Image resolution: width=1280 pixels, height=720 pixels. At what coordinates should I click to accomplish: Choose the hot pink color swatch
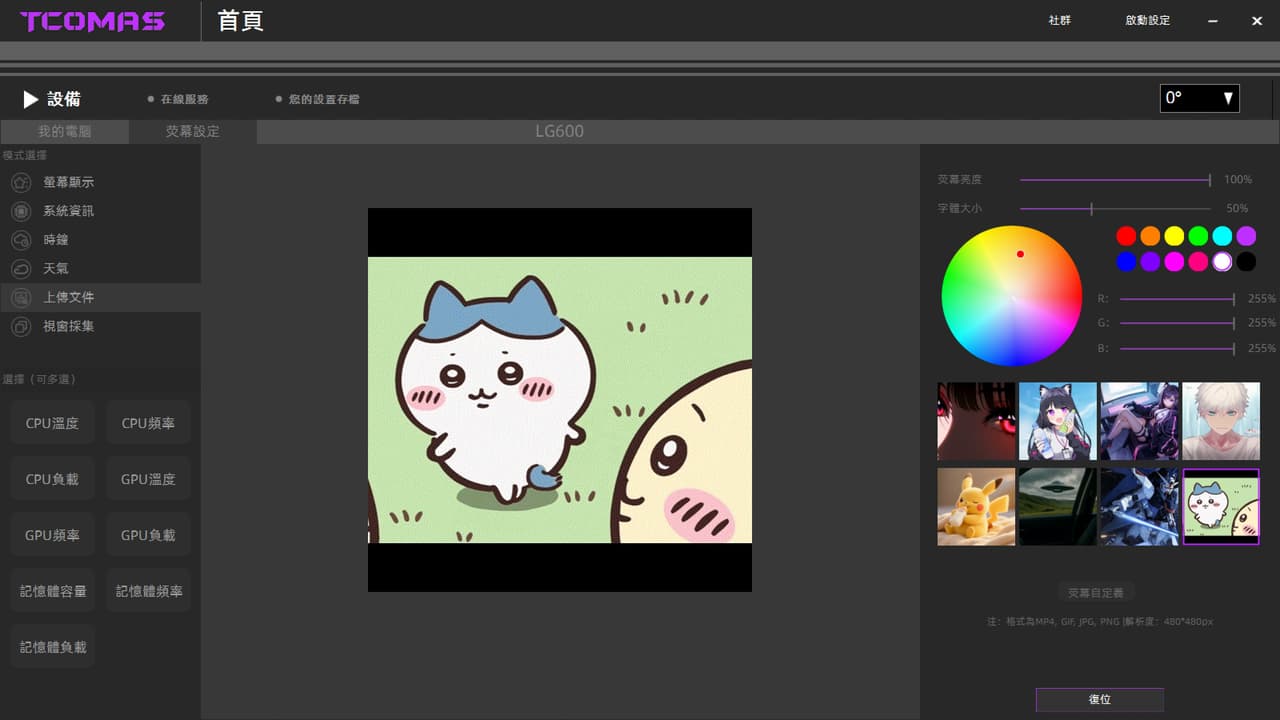1198,262
